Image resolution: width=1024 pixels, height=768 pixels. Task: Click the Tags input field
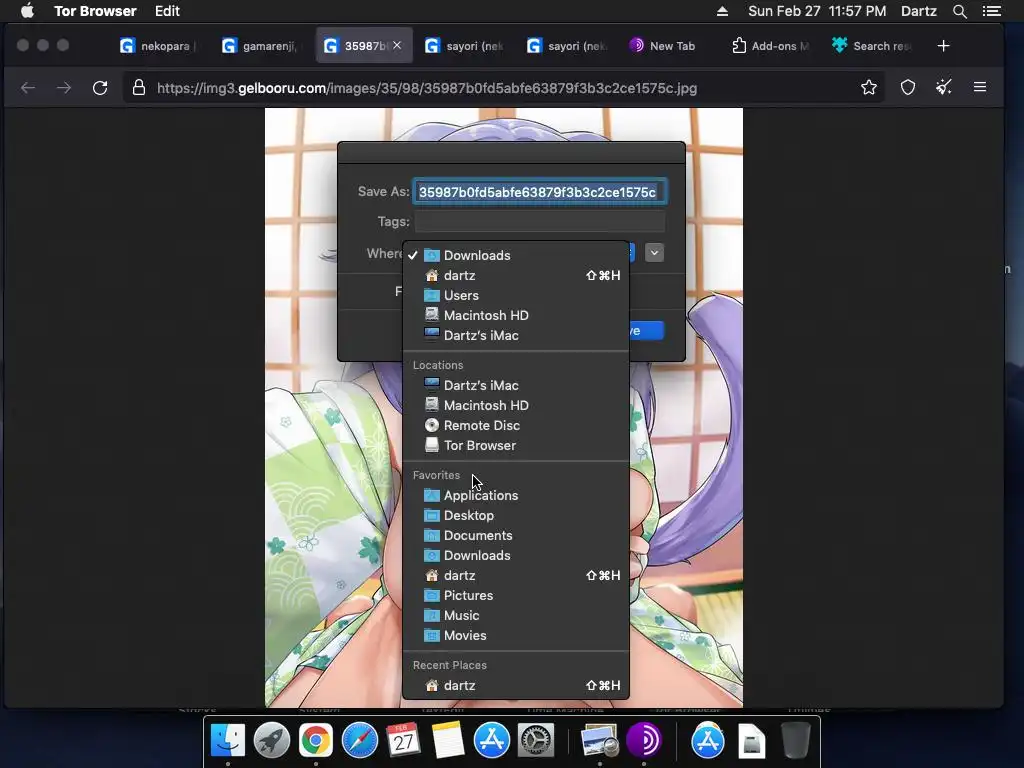pos(539,221)
